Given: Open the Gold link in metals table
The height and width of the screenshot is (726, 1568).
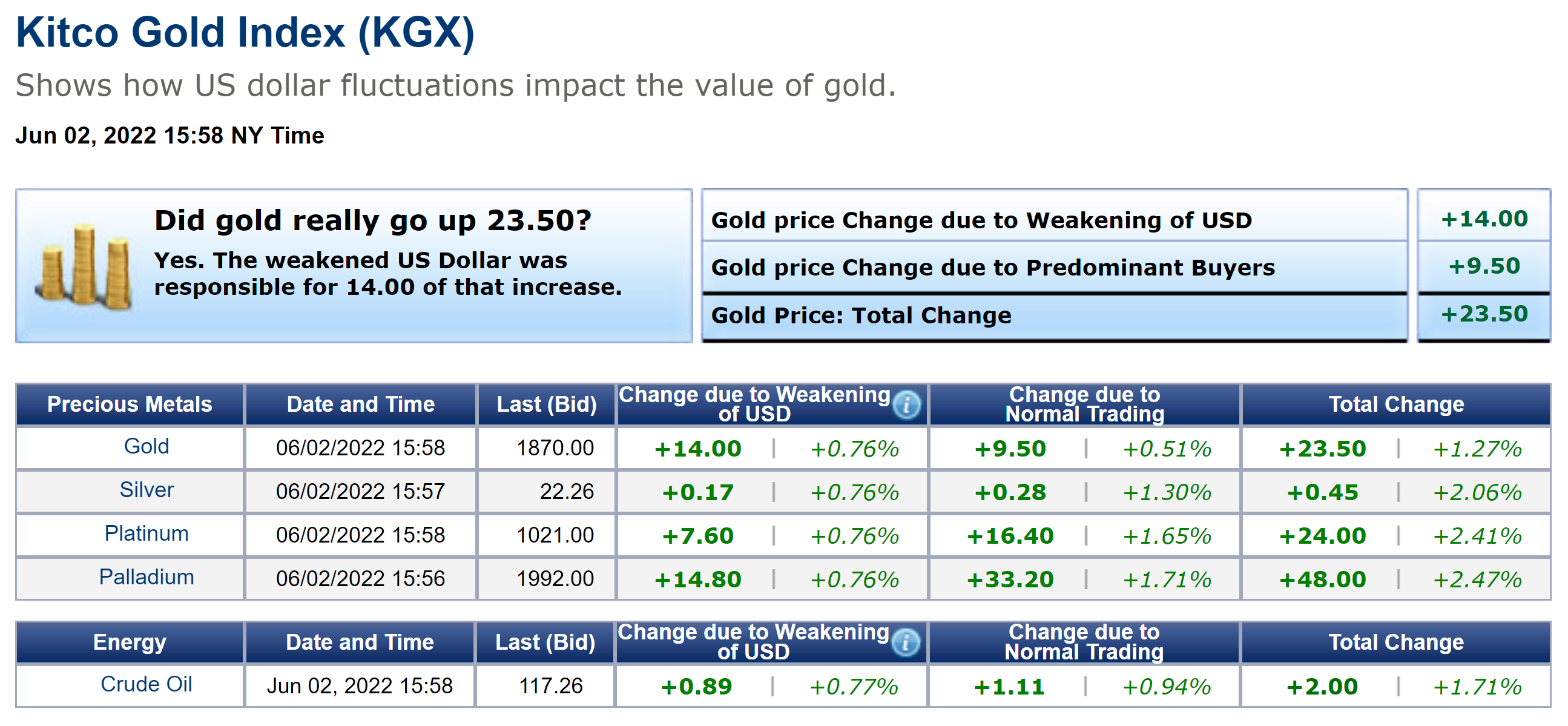Looking at the screenshot, I should coord(146,447).
